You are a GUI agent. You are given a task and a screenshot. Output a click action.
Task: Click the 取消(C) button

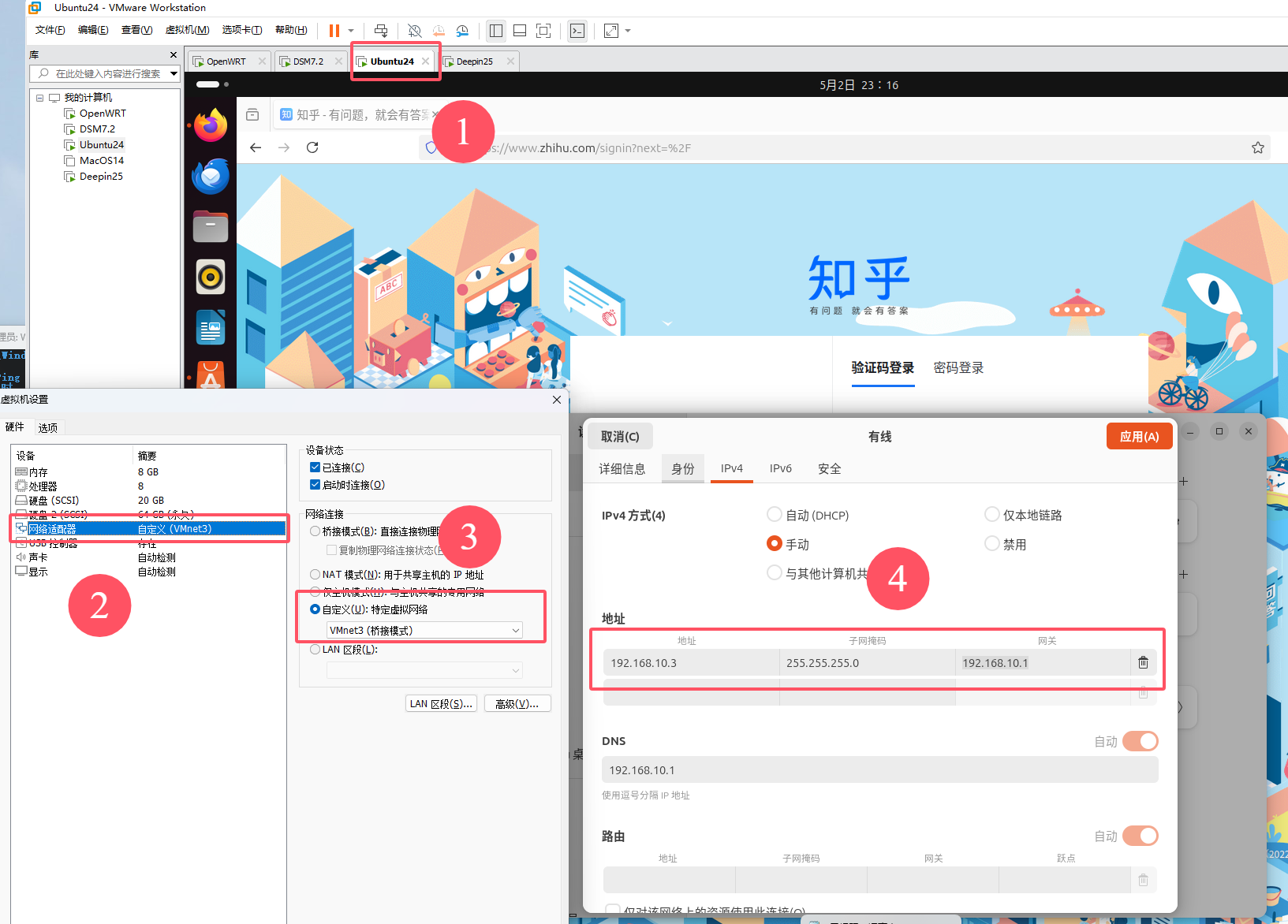620,436
